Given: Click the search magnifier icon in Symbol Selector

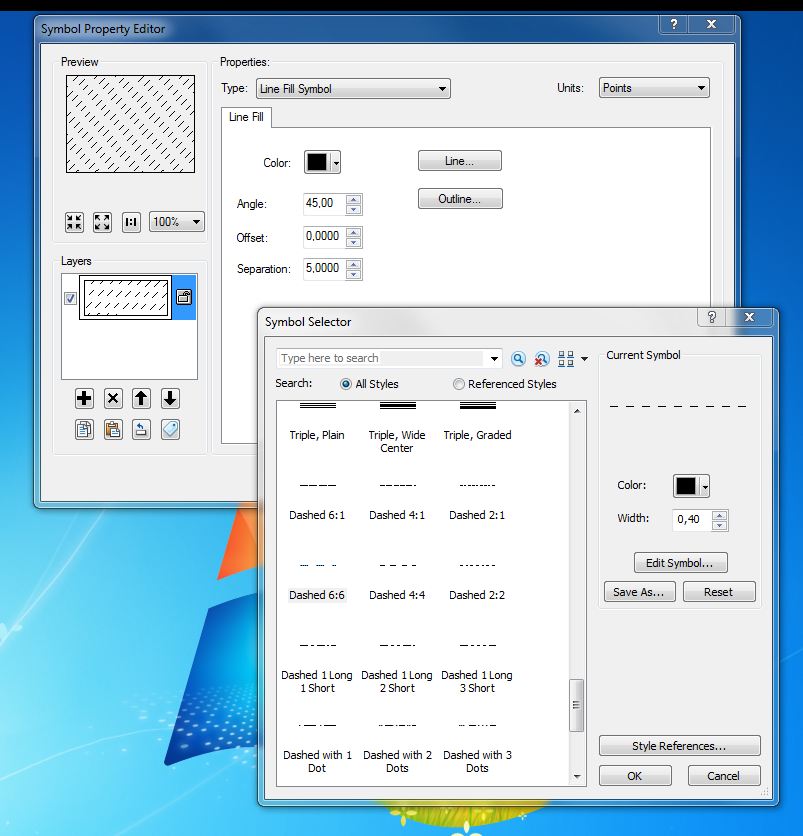Looking at the screenshot, I should click(x=518, y=359).
